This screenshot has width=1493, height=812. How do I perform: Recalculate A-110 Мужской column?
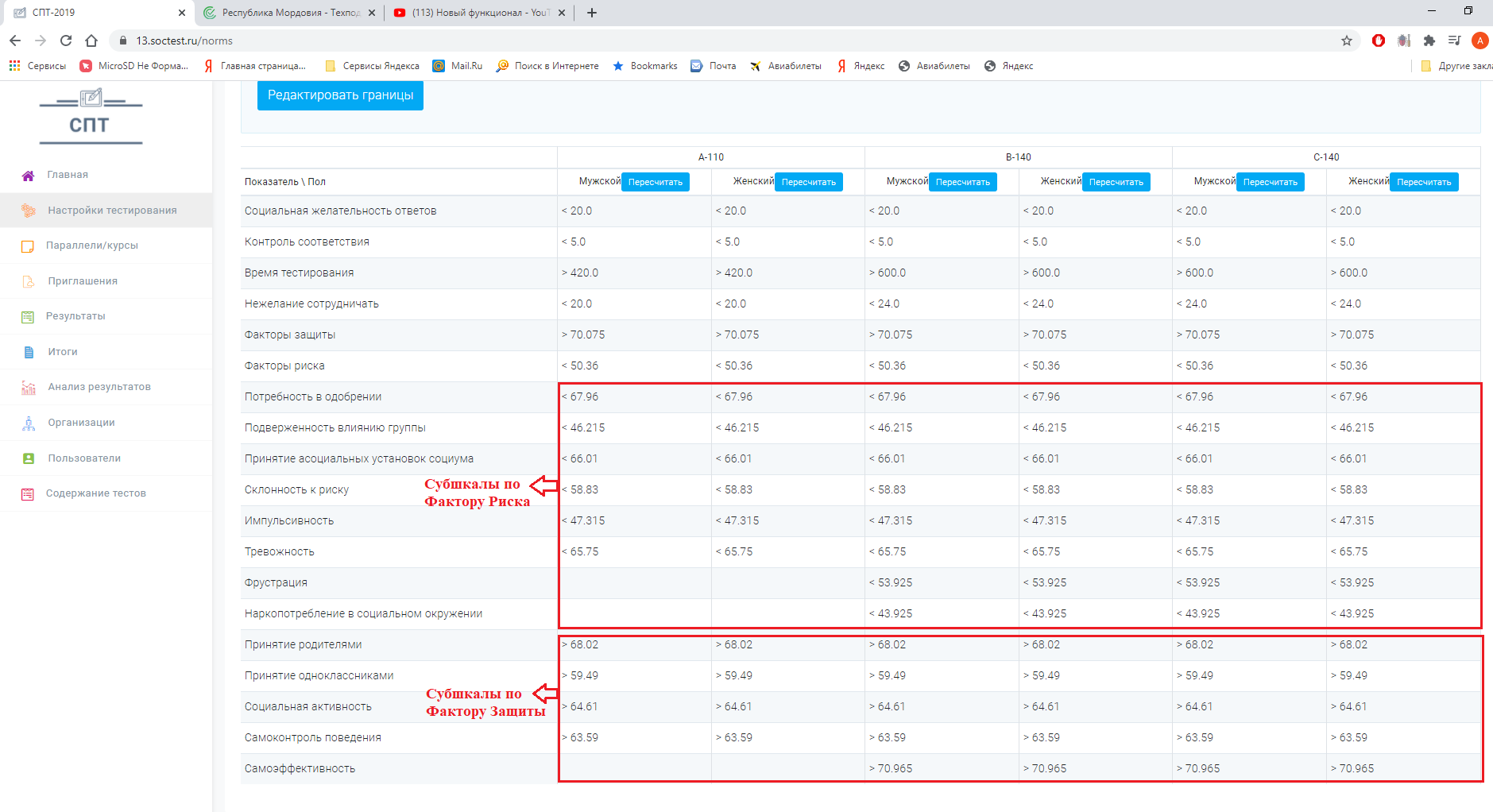656,182
